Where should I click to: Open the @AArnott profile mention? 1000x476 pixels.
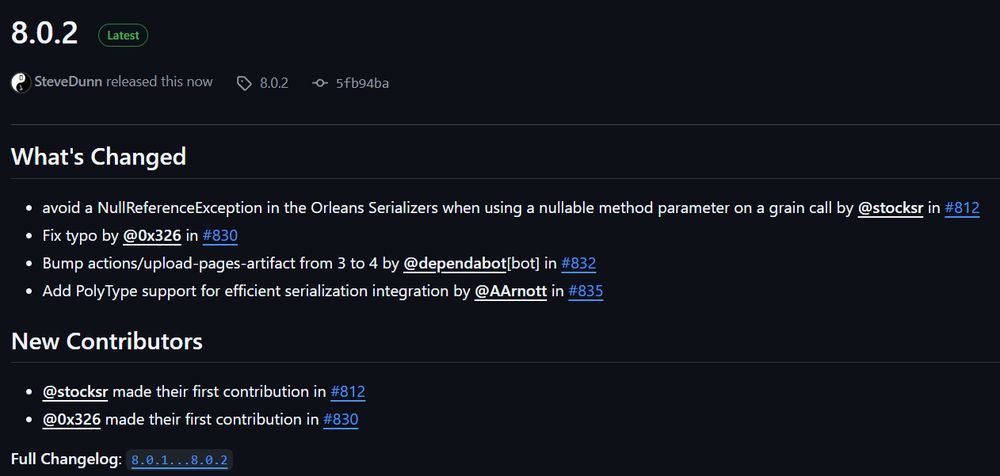point(510,292)
